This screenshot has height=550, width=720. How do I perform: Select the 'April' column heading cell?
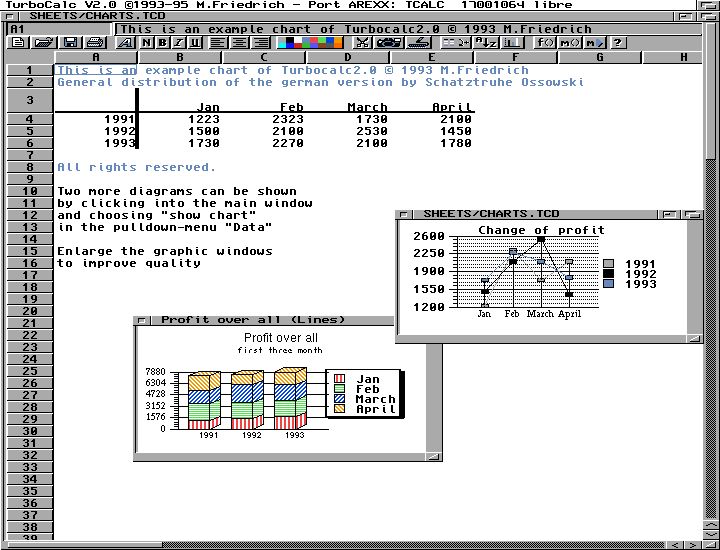432,101
